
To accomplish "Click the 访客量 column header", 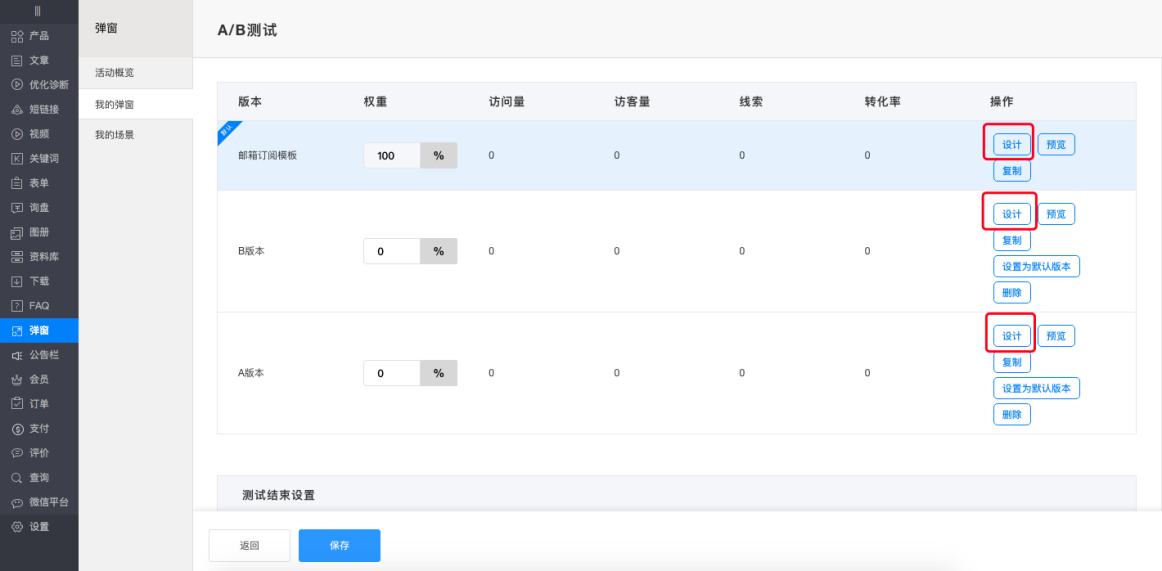I will [x=632, y=101].
